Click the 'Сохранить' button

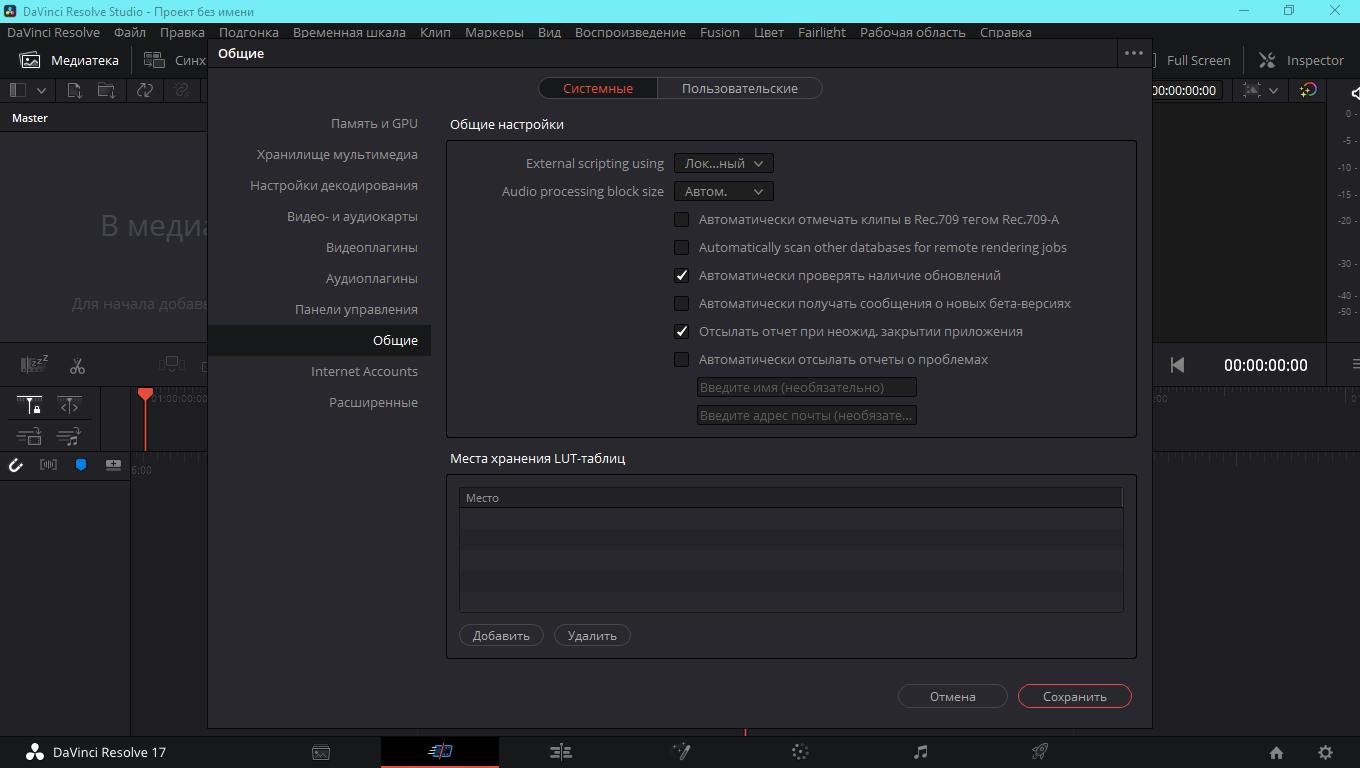1074,696
